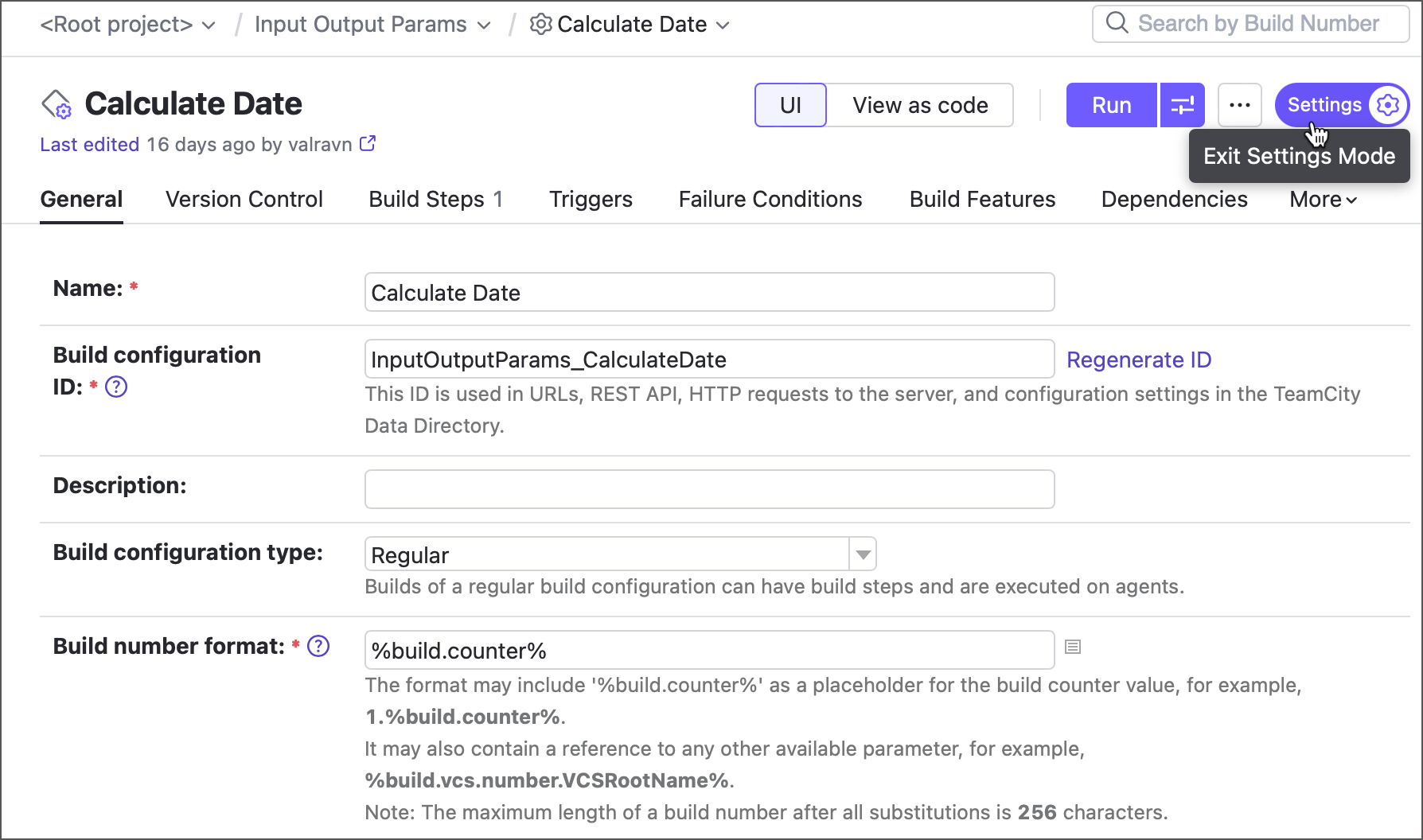Click help icon beside Build configuration ID
The image size is (1423, 840).
click(x=116, y=387)
